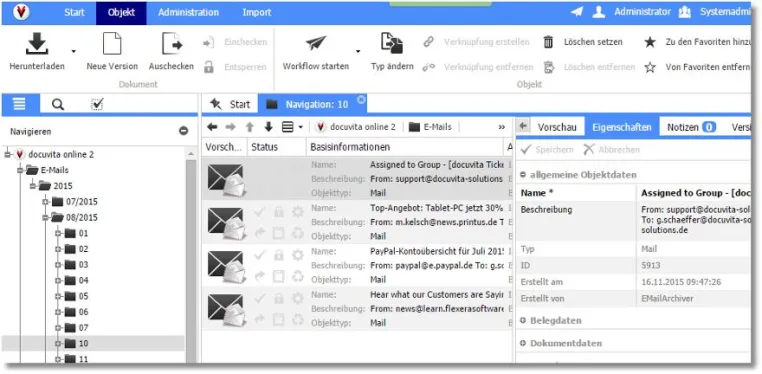Screen dimensions: 762x374
Task: Click the docuvita logo in the header
Action: (21, 12)
